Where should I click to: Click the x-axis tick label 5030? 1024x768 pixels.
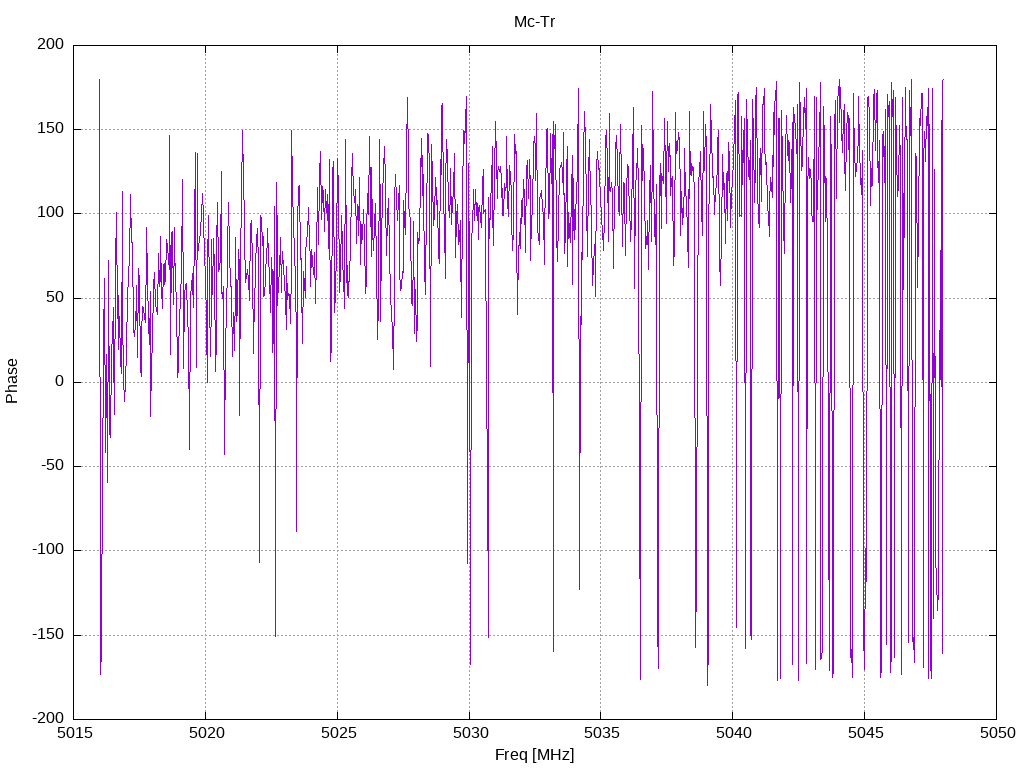[470, 733]
